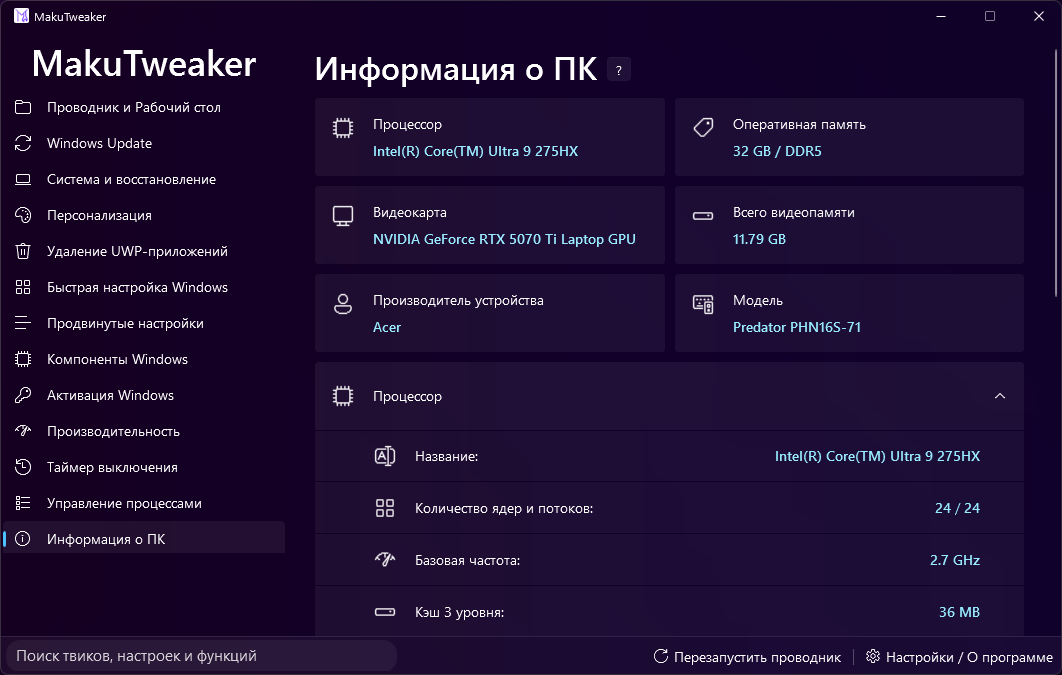1062x675 pixels.
Task: Click the chip icon for Компоненты Windows
Action: 23,359
